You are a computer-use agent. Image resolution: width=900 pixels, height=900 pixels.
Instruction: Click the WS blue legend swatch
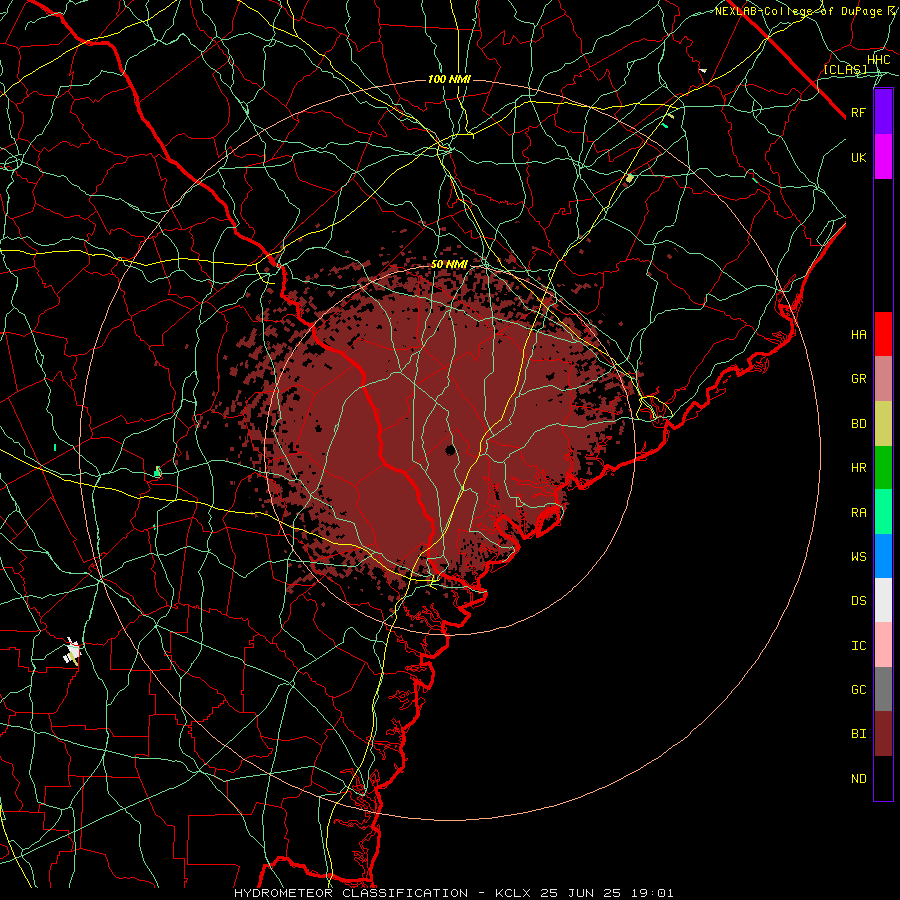883,556
